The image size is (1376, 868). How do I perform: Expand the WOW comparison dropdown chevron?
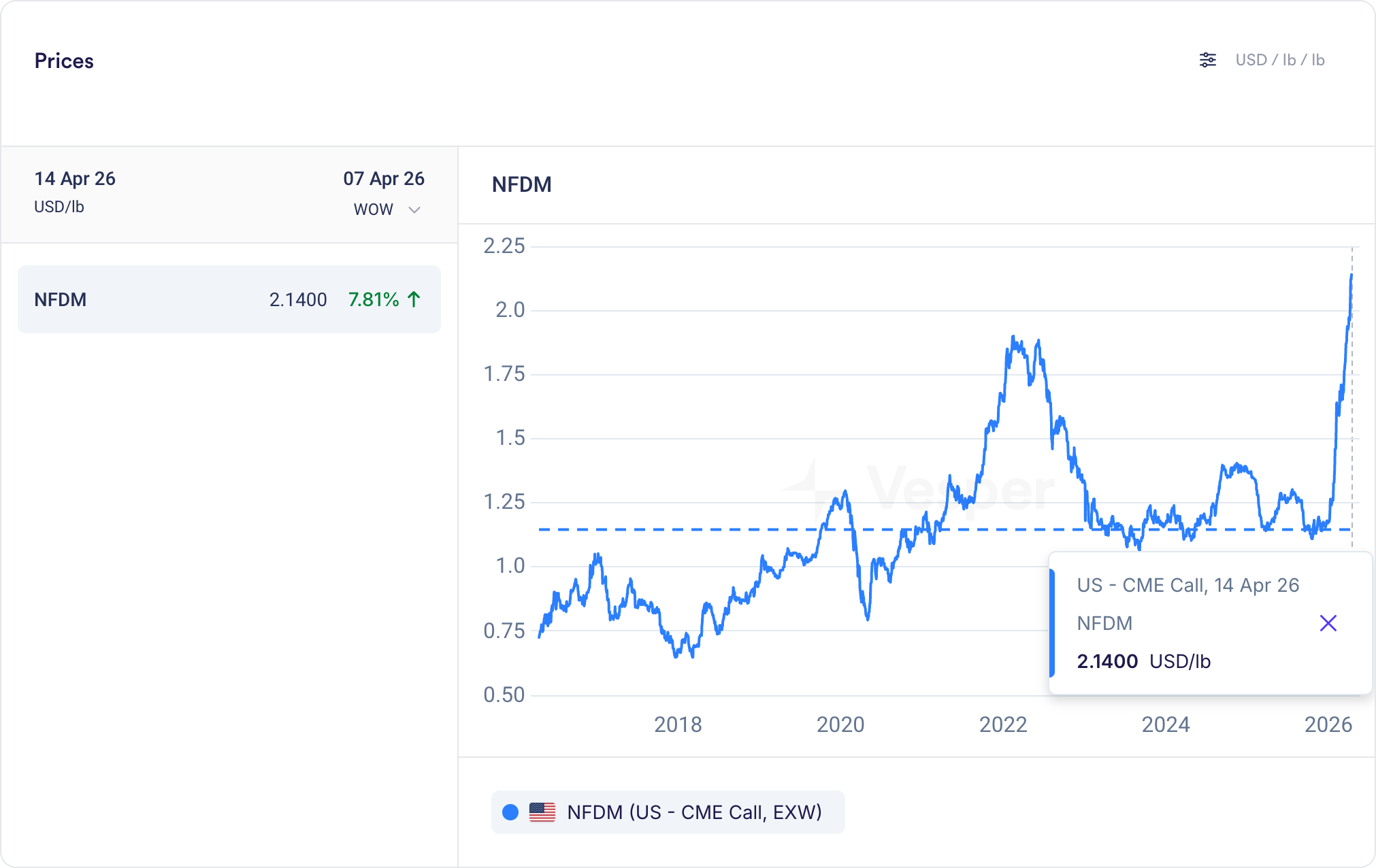[x=414, y=210]
